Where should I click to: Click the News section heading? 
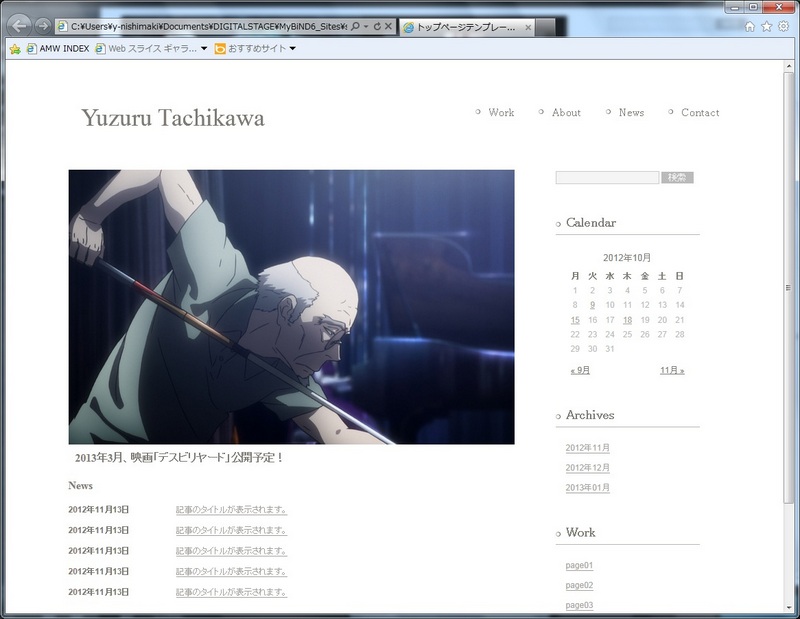coord(81,485)
